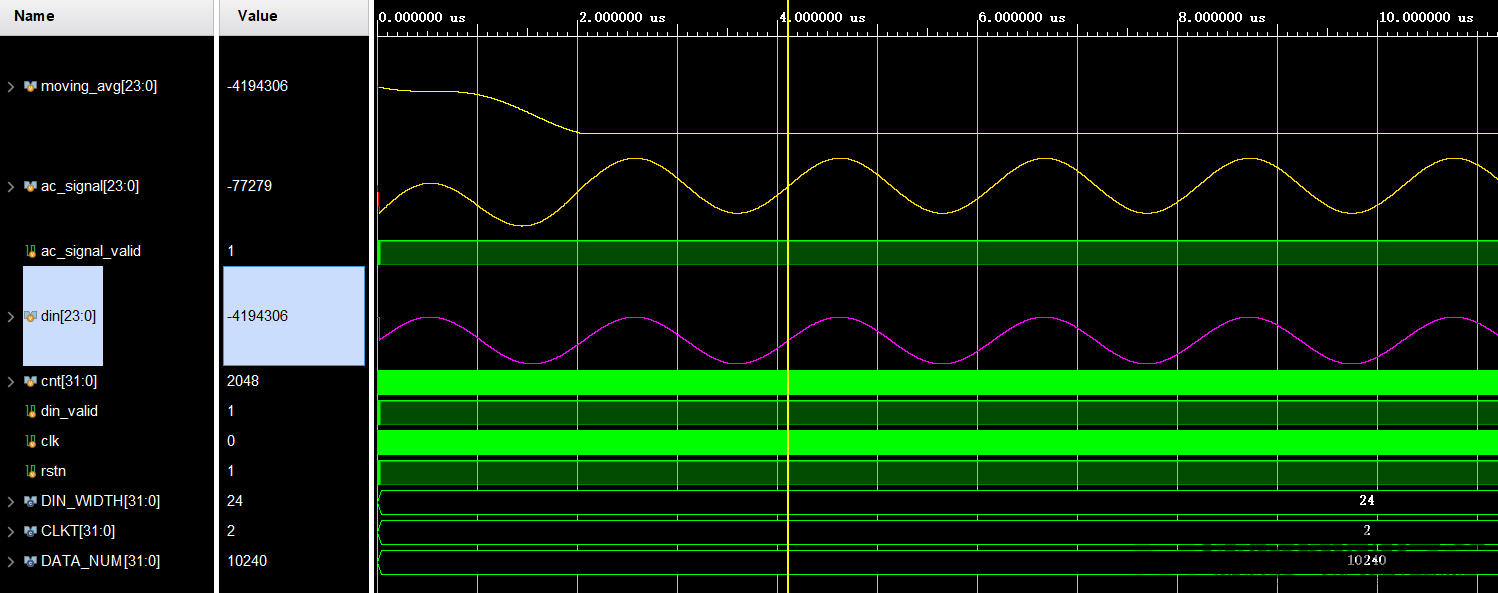Image resolution: width=1498 pixels, height=593 pixels.
Task: Click the bus icon next to moving_avg[23:0]
Action: [29, 86]
